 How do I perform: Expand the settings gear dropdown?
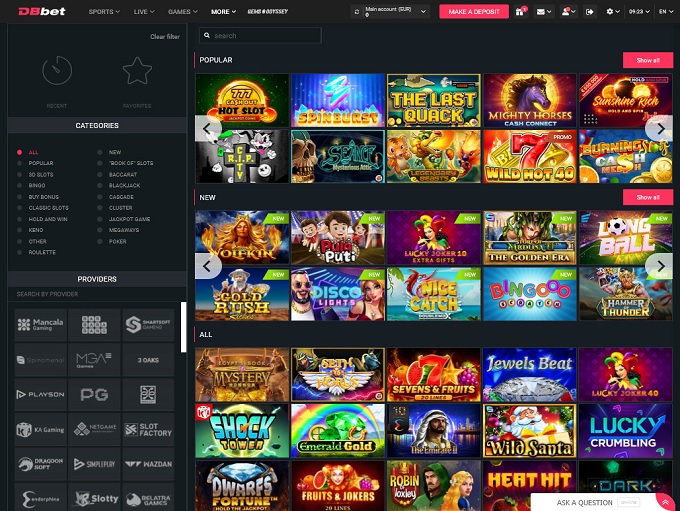(x=612, y=11)
